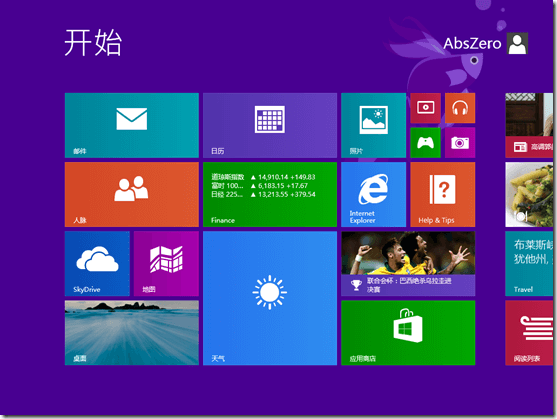Open the Help & Tips tile
Viewport: 557px width, 419px height.
click(443, 194)
